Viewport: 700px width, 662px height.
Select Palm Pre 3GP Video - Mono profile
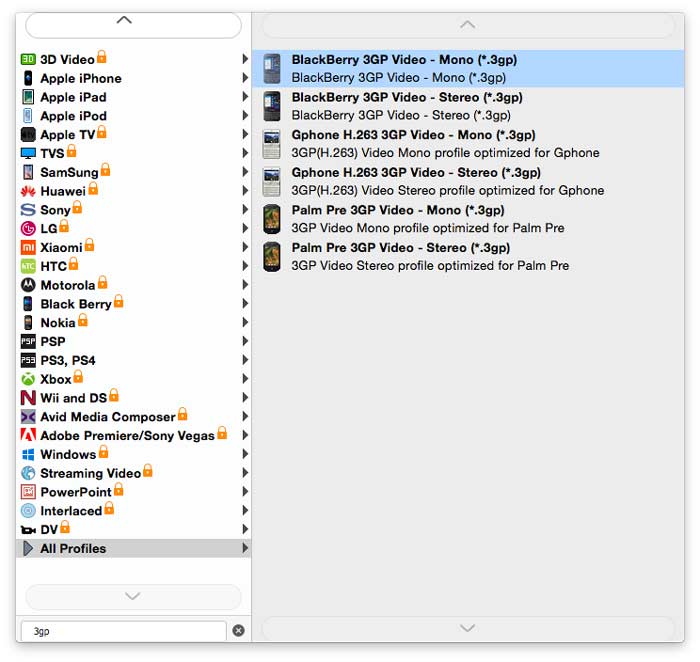click(x=468, y=219)
